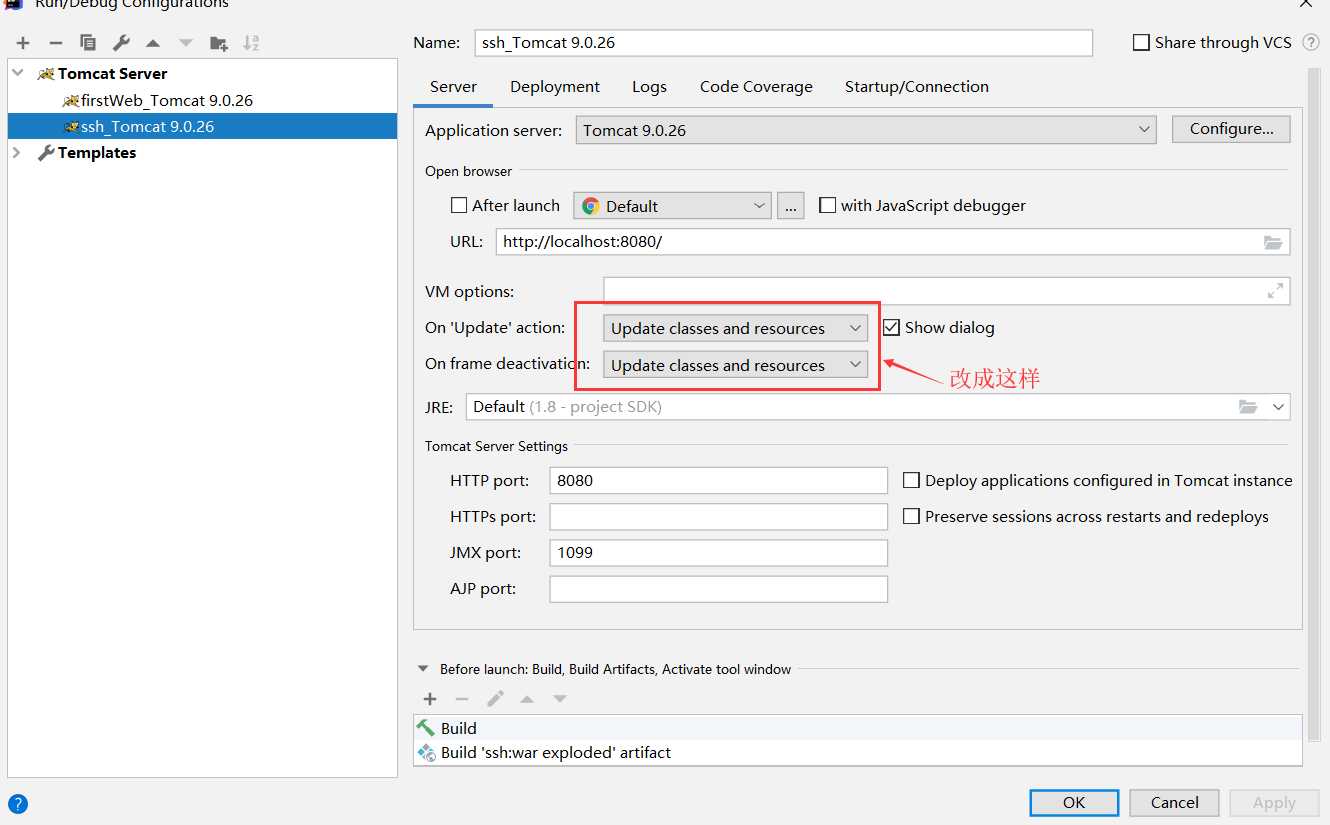Click the Apply button
This screenshot has width=1330, height=825.
click(x=1274, y=802)
